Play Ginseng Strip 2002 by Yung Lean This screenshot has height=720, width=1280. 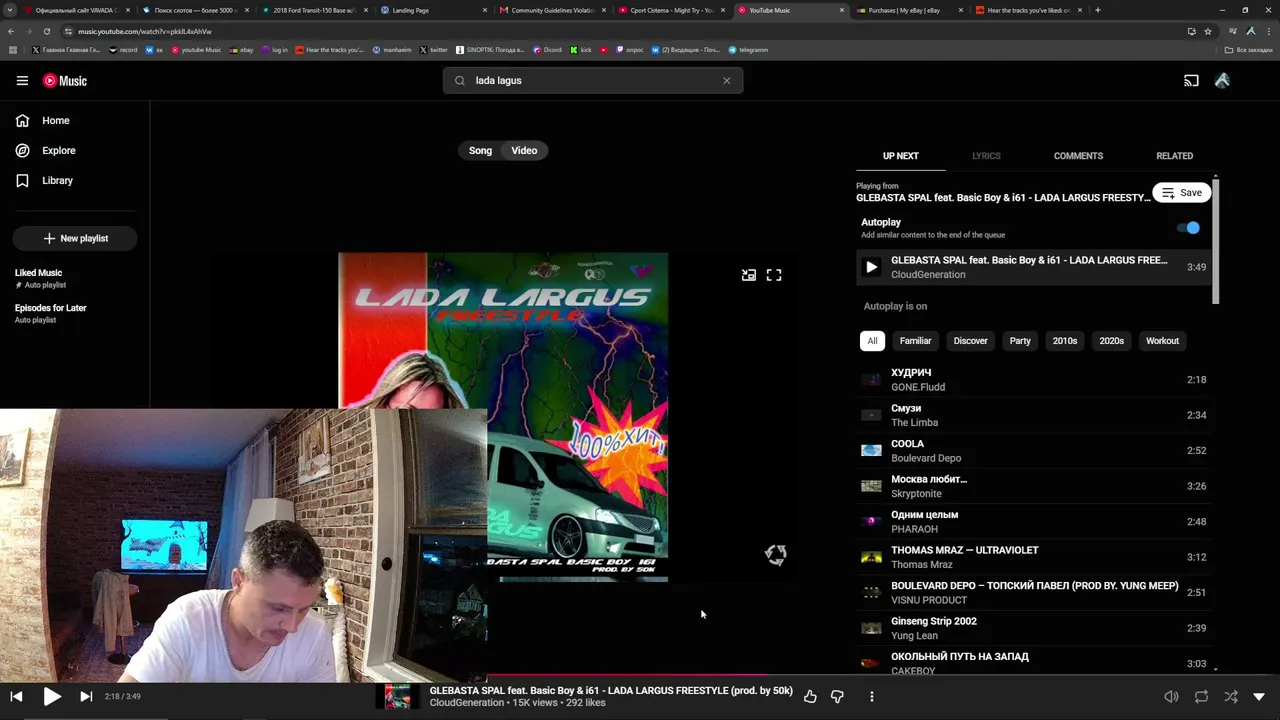(1034, 628)
